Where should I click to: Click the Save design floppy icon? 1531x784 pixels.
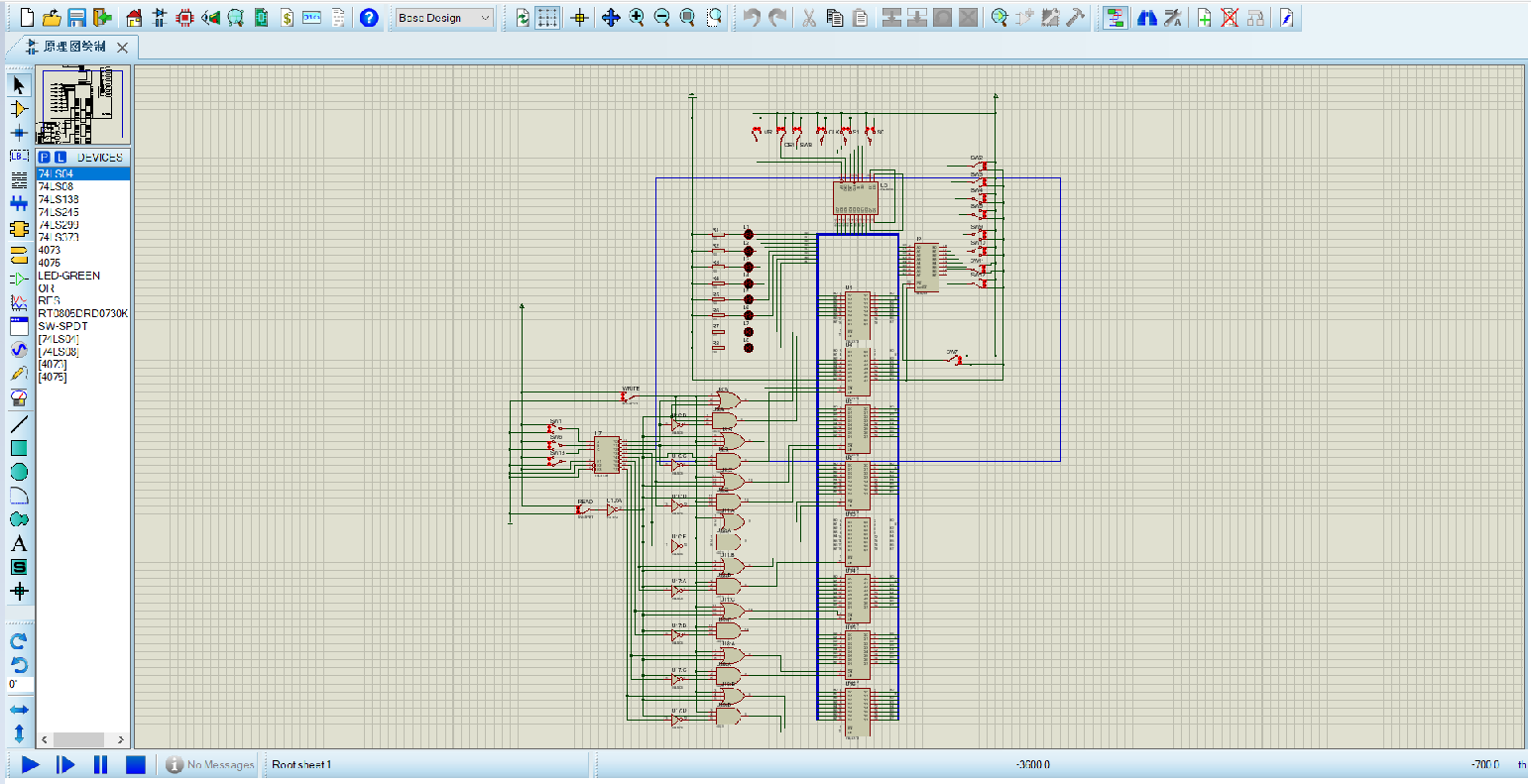(x=76, y=18)
